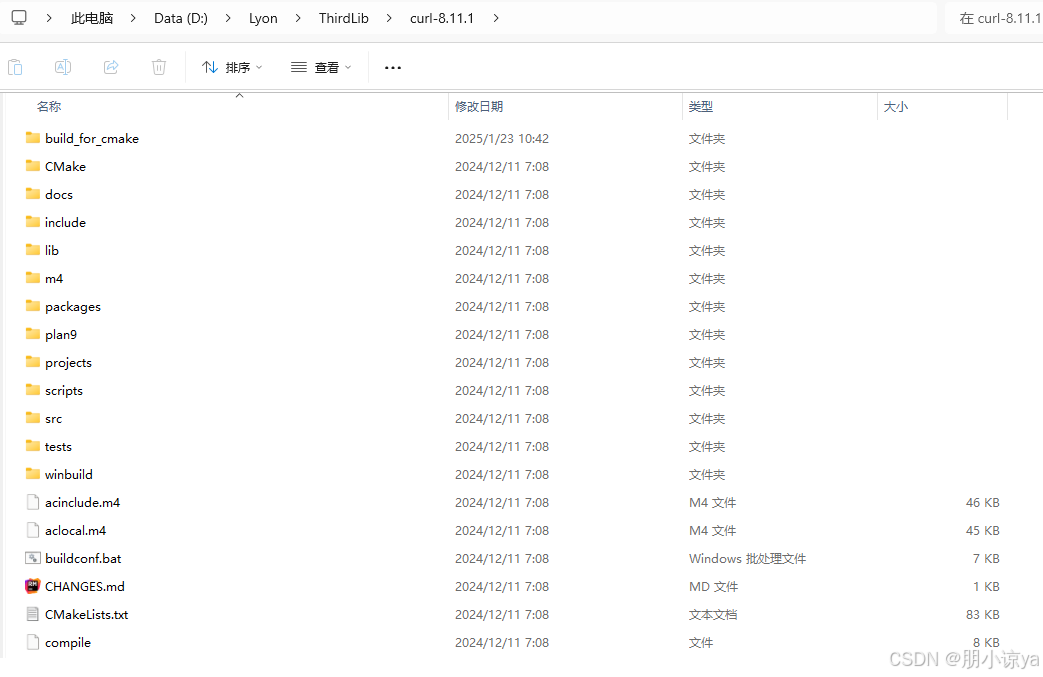
Task: Open the 排序 dropdown chevron
Action: click(x=261, y=67)
